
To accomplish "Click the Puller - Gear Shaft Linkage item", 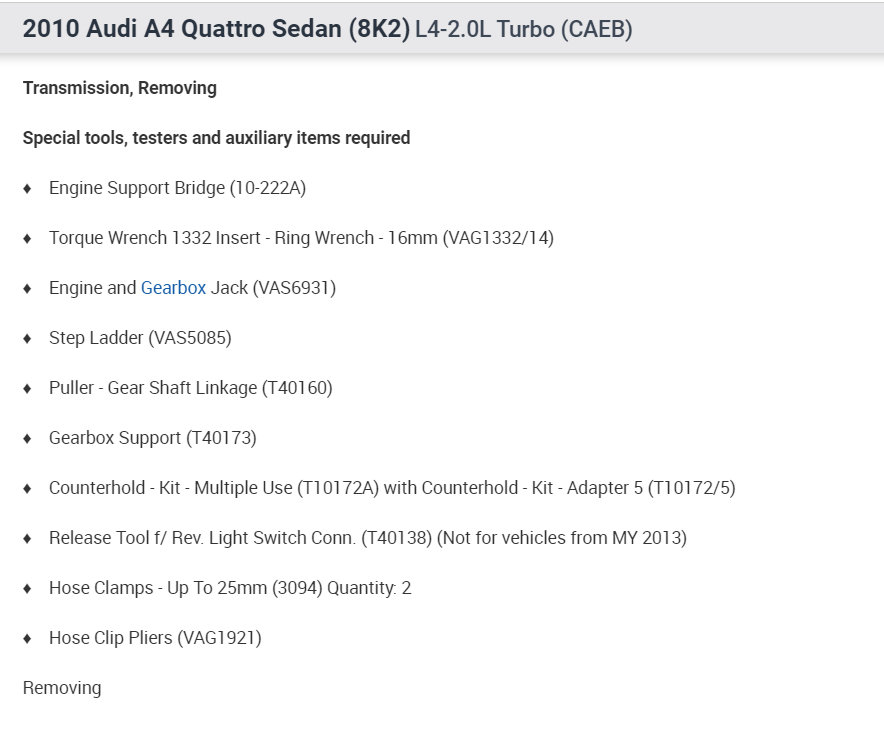I will 190,388.
